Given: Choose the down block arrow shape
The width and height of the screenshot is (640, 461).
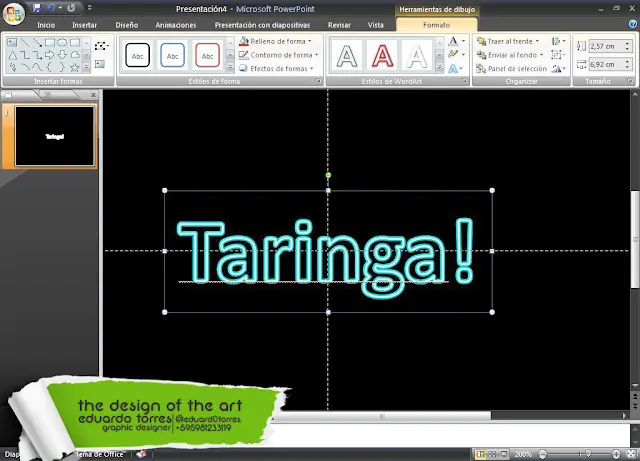Looking at the screenshot, I should [x=62, y=55].
